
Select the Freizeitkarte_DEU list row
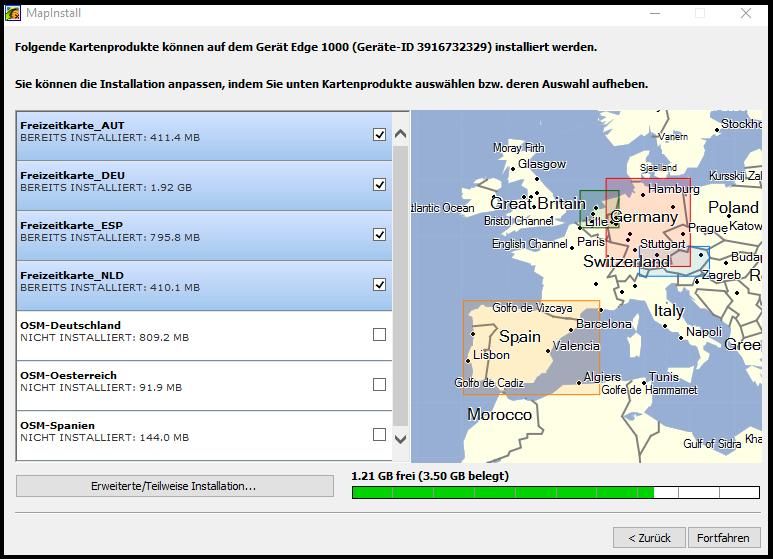point(190,185)
